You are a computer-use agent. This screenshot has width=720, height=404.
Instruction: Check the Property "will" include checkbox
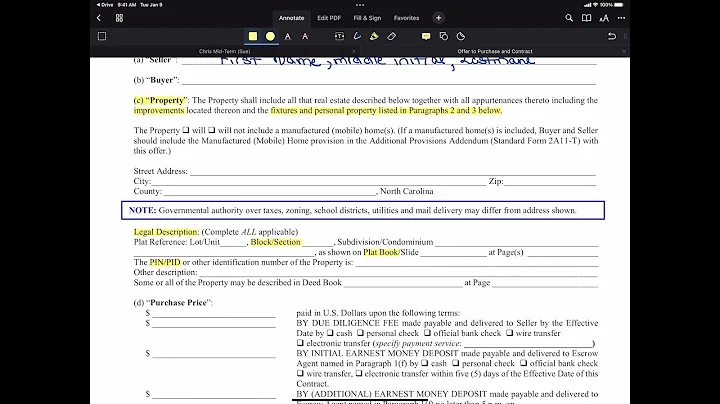pos(186,130)
